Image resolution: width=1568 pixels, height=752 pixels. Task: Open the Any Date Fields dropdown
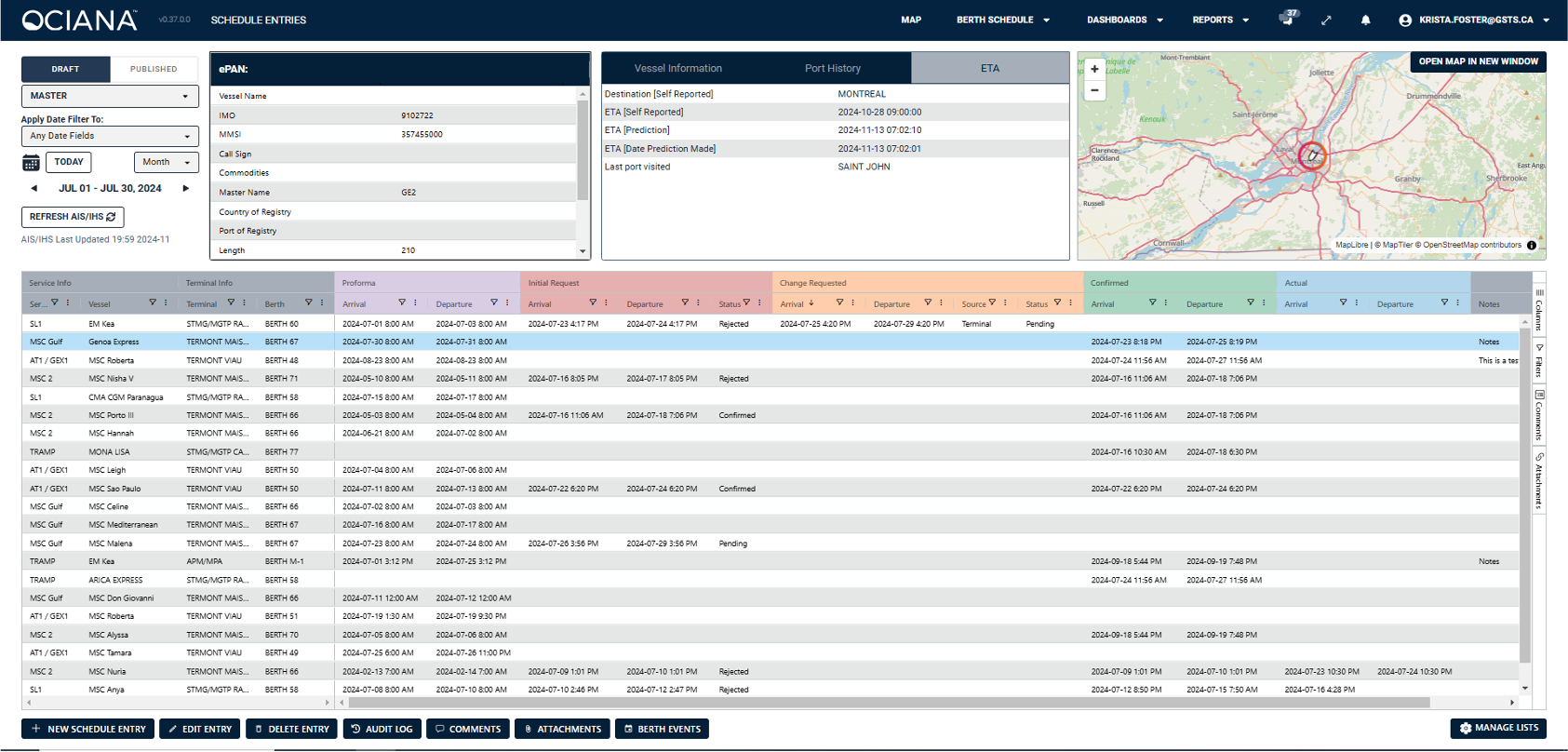pos(110,136)
